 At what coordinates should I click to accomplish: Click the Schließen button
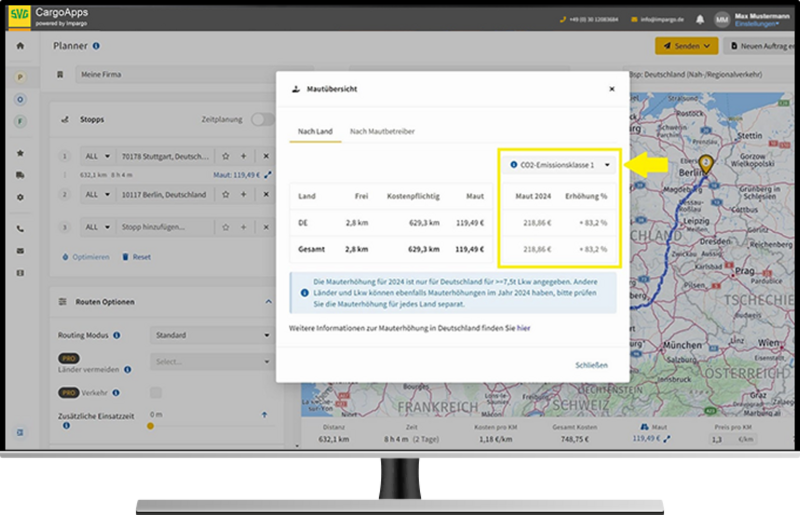click(x=591, y=365)
